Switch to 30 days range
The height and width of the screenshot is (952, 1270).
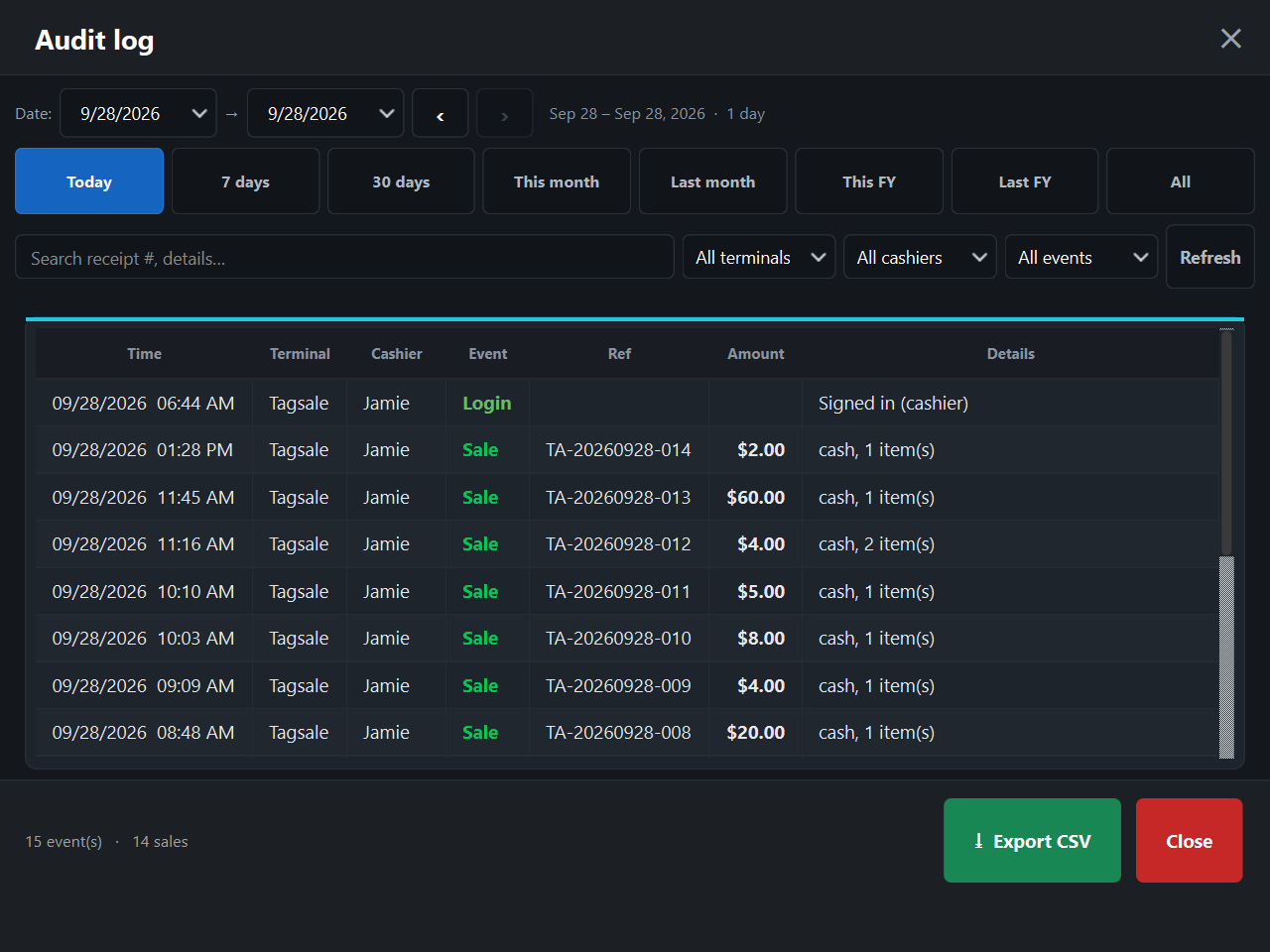[401, 181]
